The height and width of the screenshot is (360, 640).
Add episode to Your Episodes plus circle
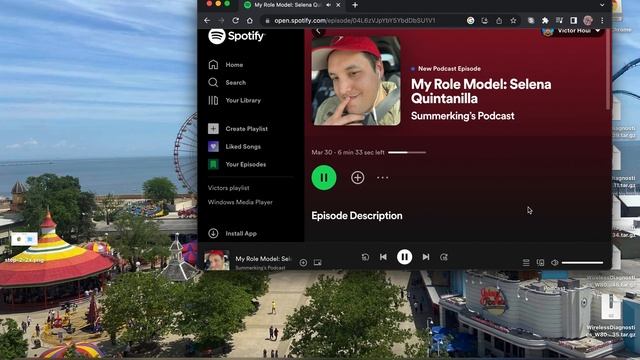(x=358, y=178)
